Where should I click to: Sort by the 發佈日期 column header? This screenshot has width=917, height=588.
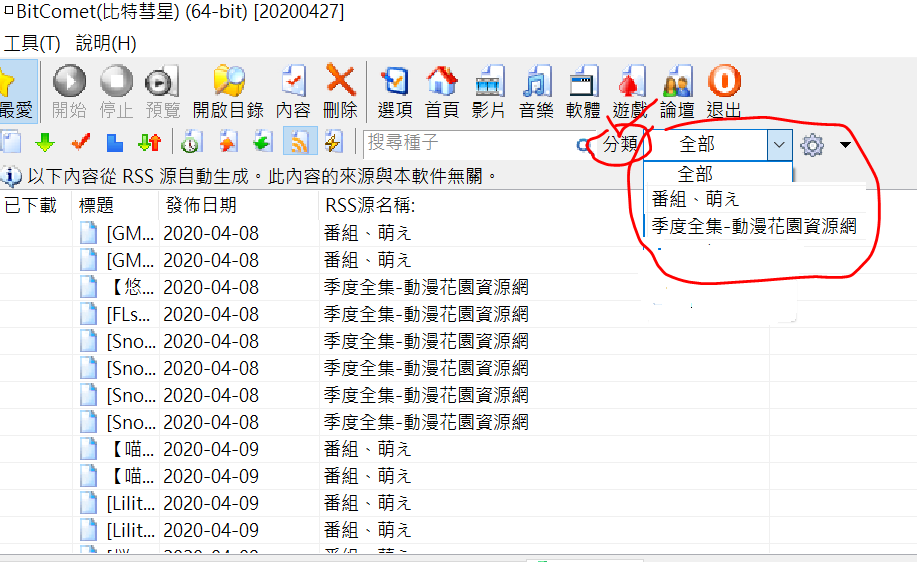(239, 205)
